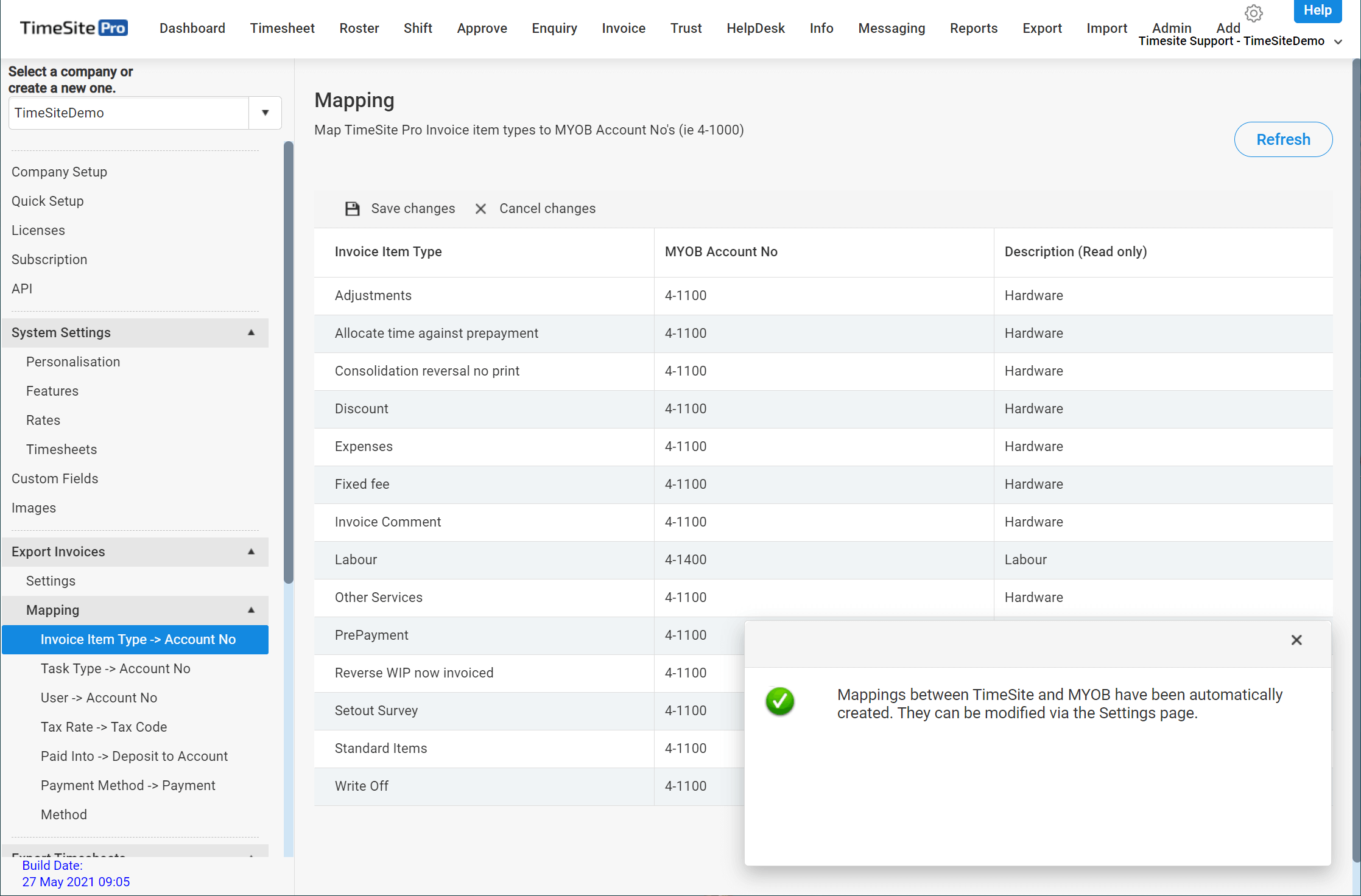Select User -> Account No
Viewport: 1361px width, 896px height.
(99, 698)
